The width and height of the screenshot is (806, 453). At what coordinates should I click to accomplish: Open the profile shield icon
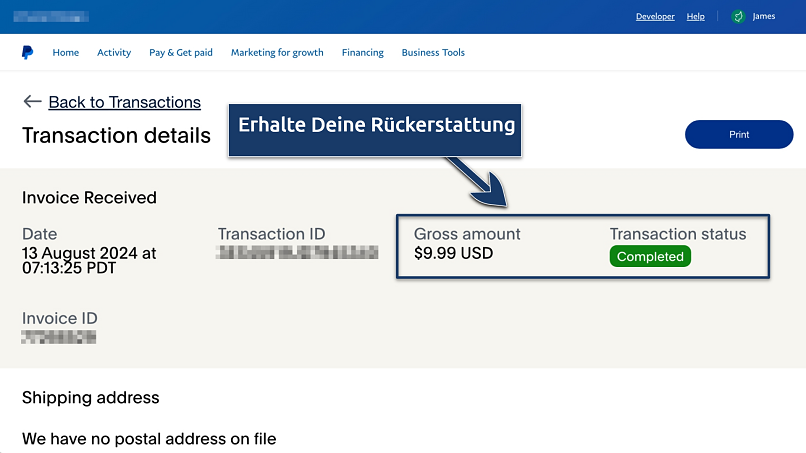point(738,17)
